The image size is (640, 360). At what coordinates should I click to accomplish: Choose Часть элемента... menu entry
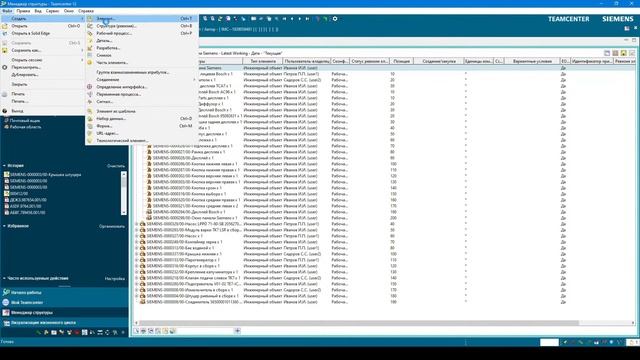(142, 62)
